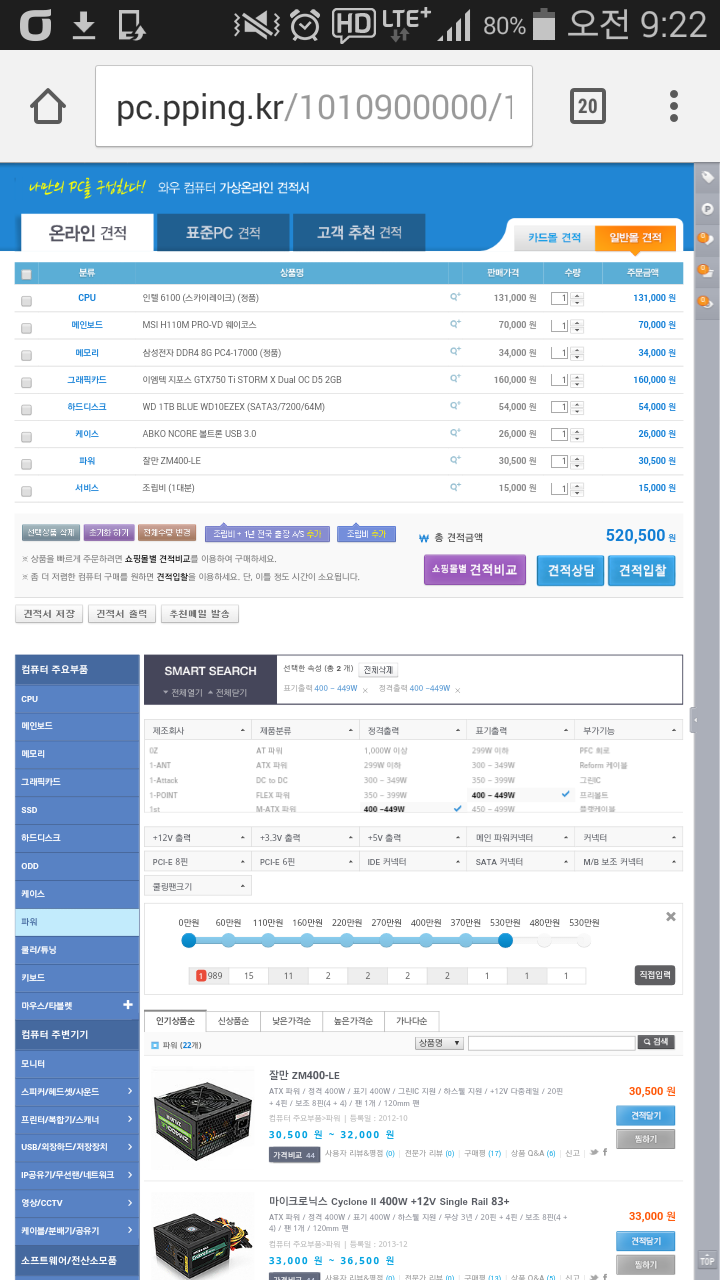Viewport: 720px width, 1280px height.
Task: Toggle the select-all checkbox in table header
Action: (x=26, y=274)
